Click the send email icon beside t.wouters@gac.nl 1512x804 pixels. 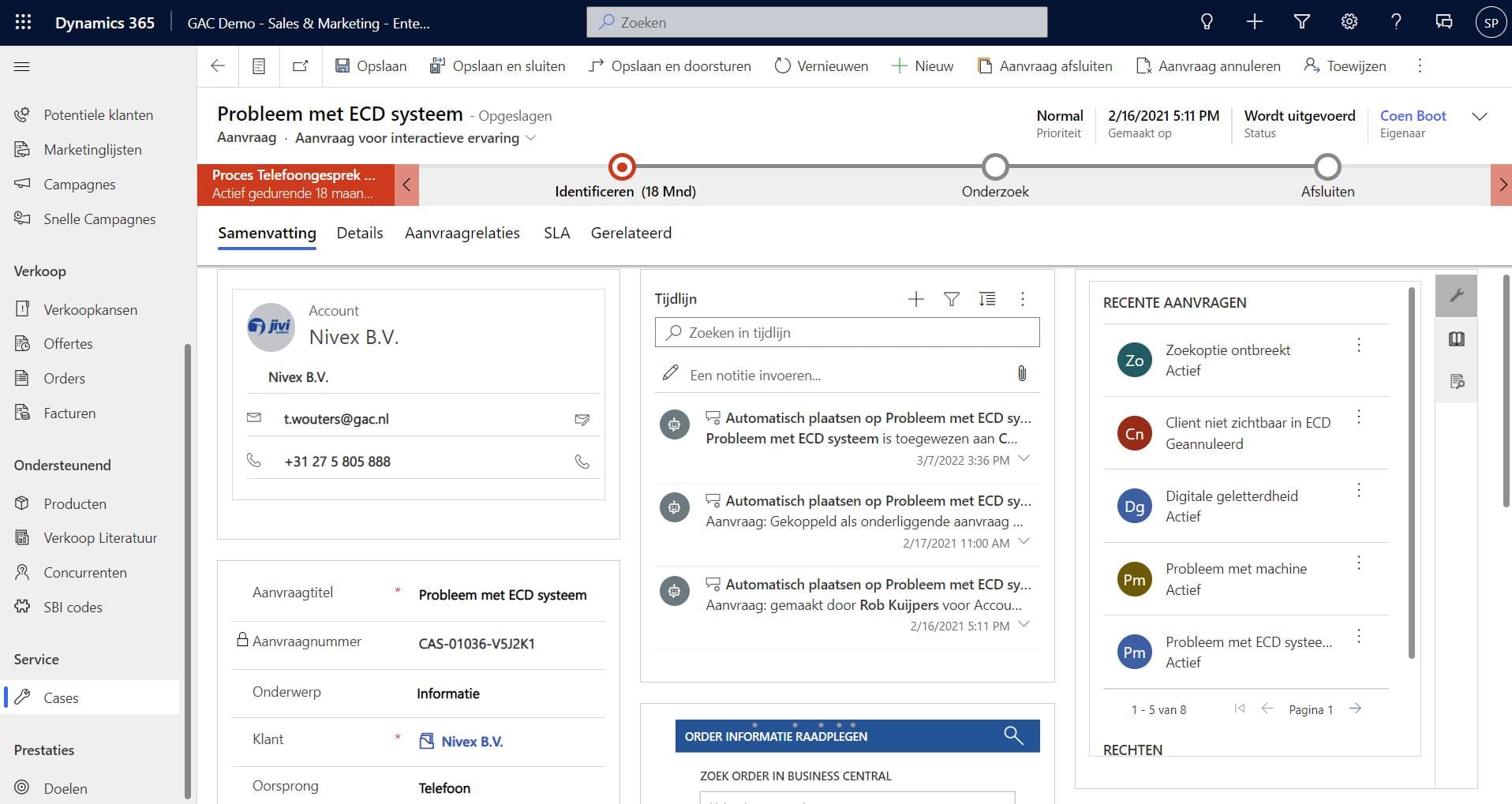[582, 420]
